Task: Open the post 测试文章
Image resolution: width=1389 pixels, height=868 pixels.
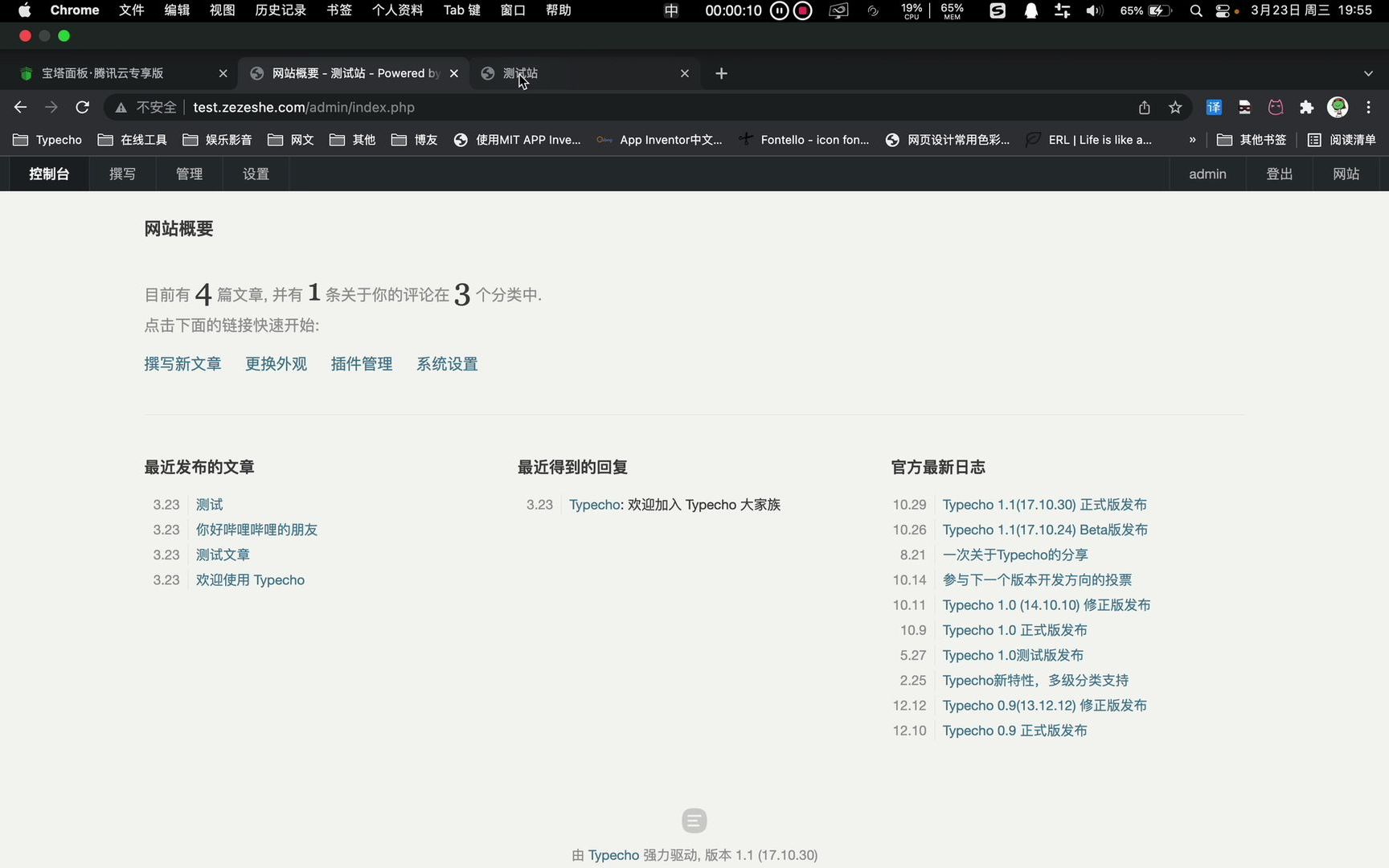Action: 223,555
